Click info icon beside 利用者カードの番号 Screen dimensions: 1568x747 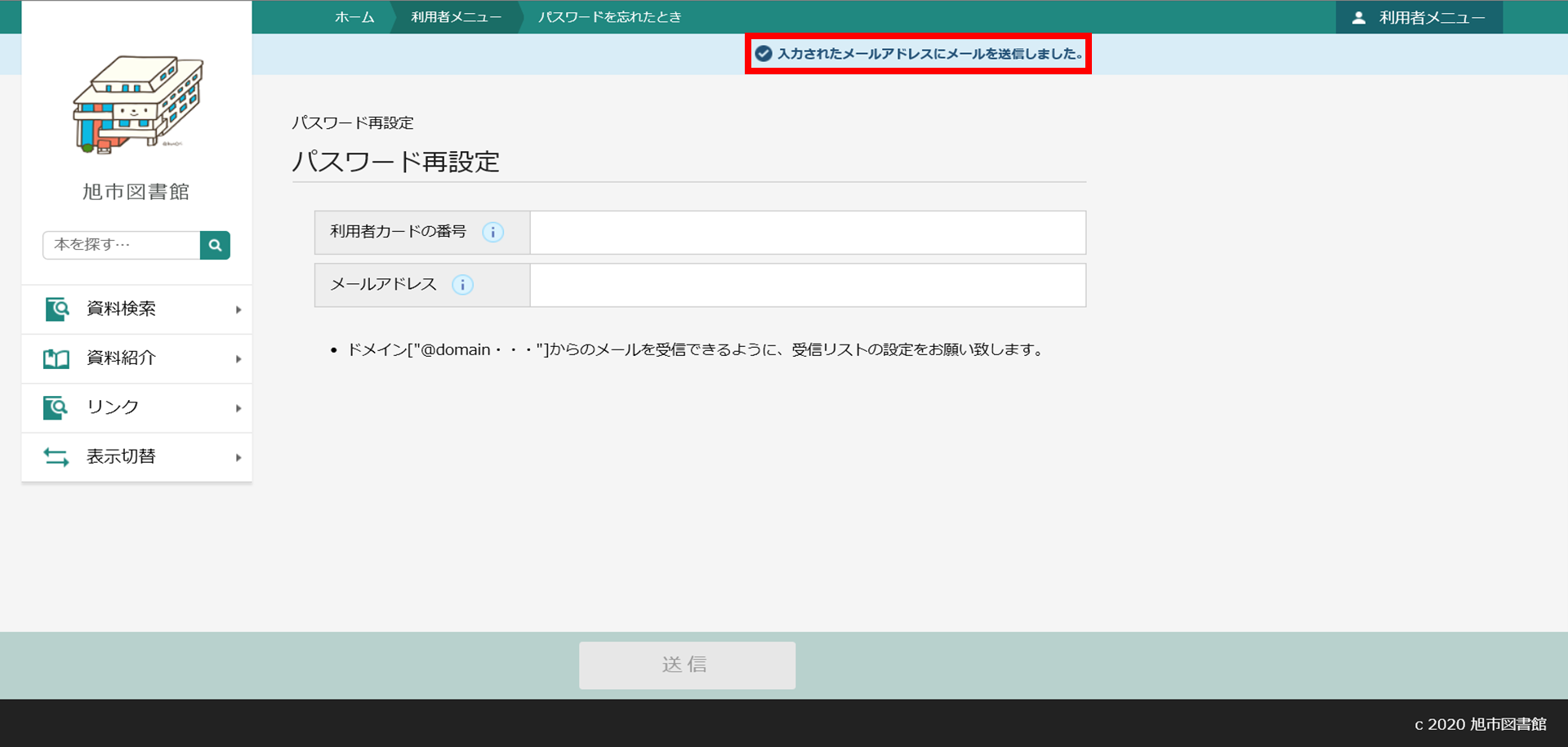(x=492, y=233)
